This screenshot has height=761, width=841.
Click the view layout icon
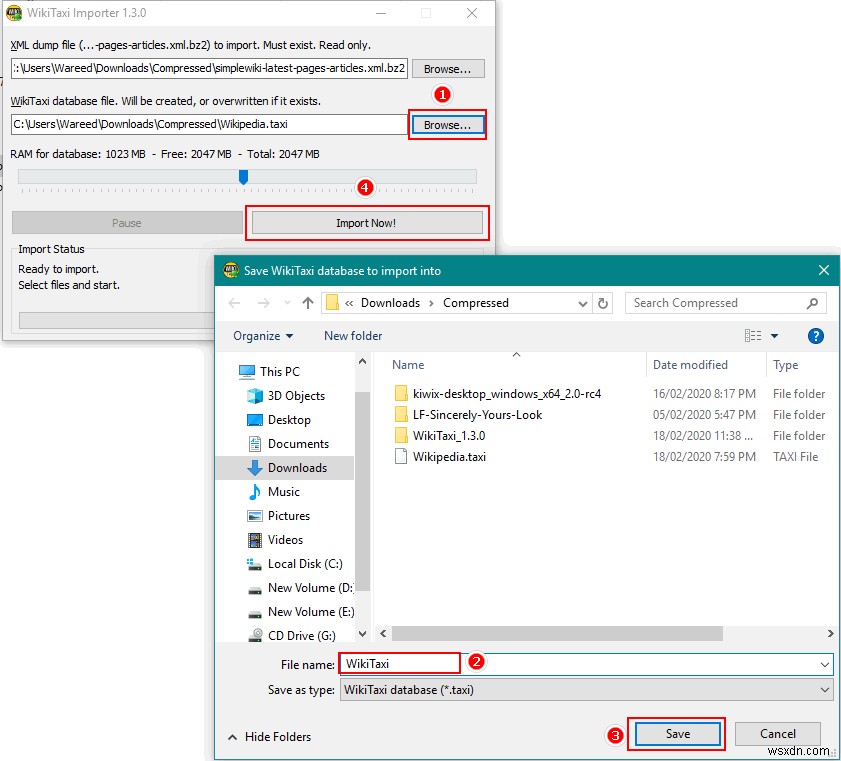pyautogui.click(x=753, y=336)
